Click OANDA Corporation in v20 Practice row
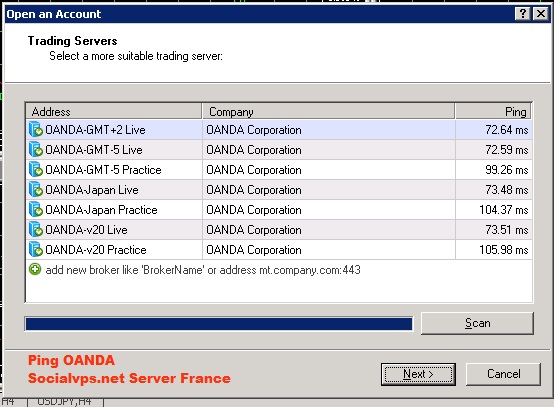This screenshot has height=407, width=554. pos(254,250)
